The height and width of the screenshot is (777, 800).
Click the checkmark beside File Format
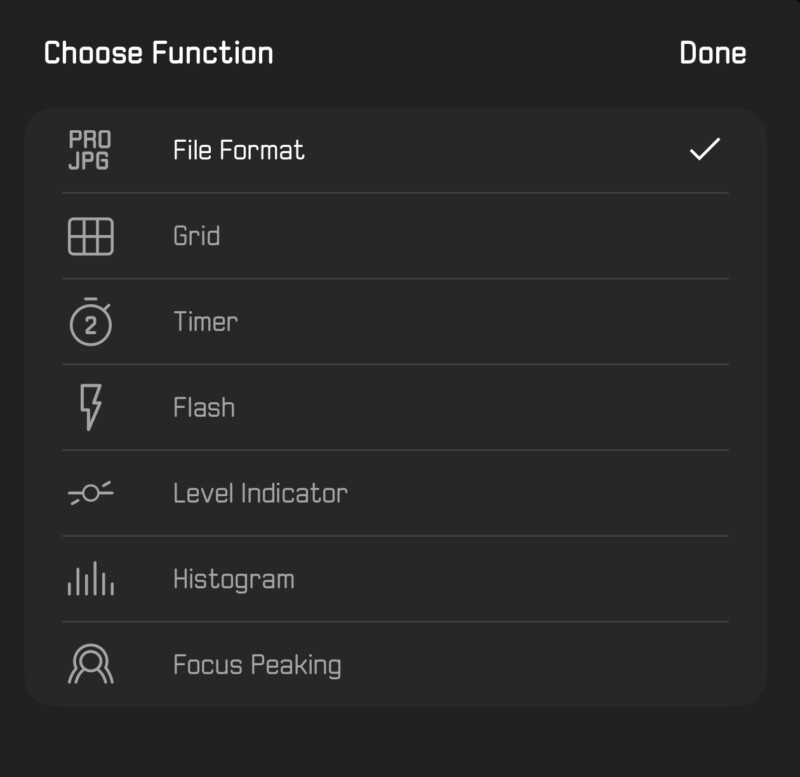click(705, 149)
